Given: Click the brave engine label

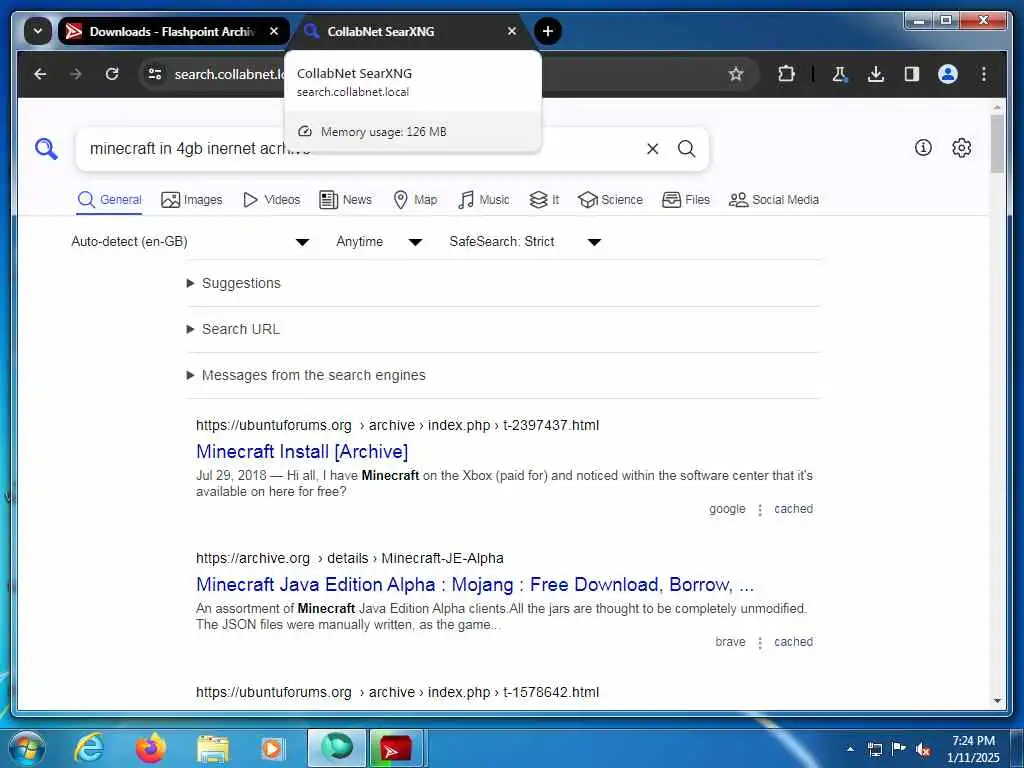Looking at the screenshot, I should coord(730,642).
